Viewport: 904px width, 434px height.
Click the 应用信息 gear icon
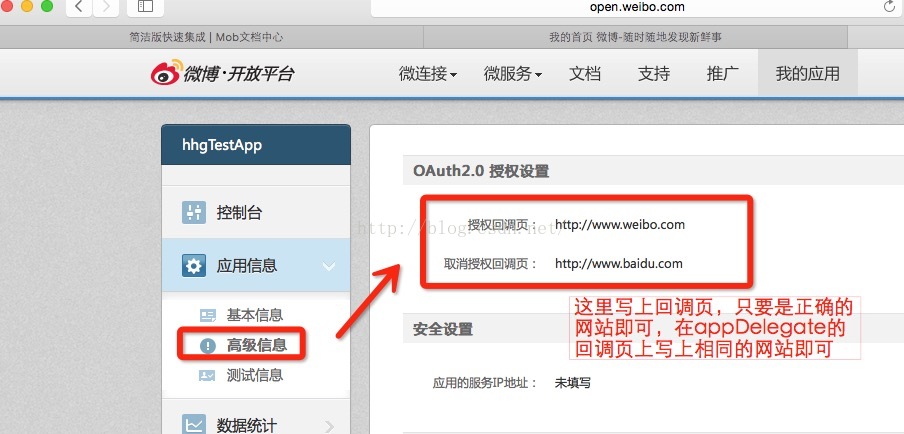pyautogui.click(x=194, y=266)
